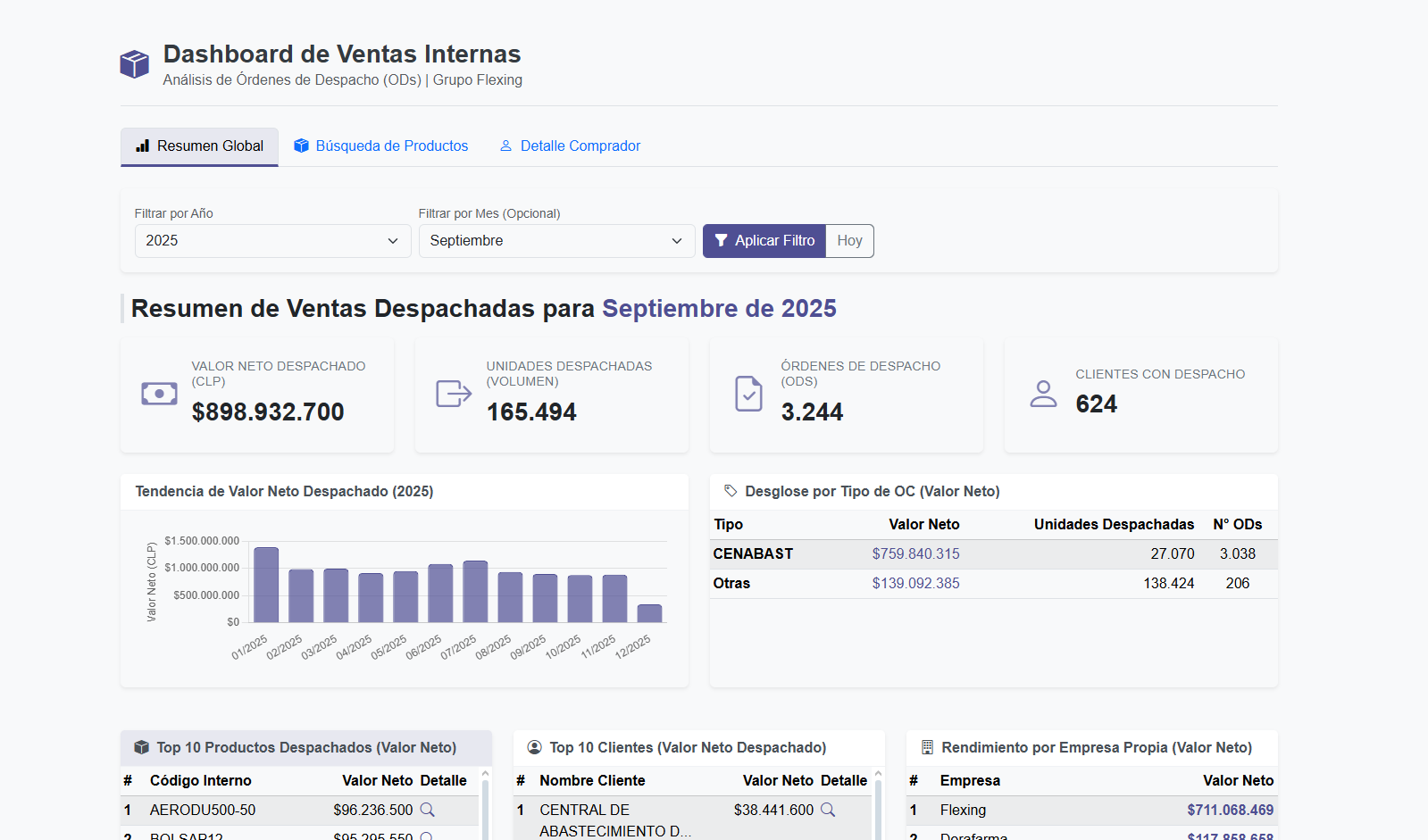Switch to Búsqueda de Productos tab

[381, 146]
